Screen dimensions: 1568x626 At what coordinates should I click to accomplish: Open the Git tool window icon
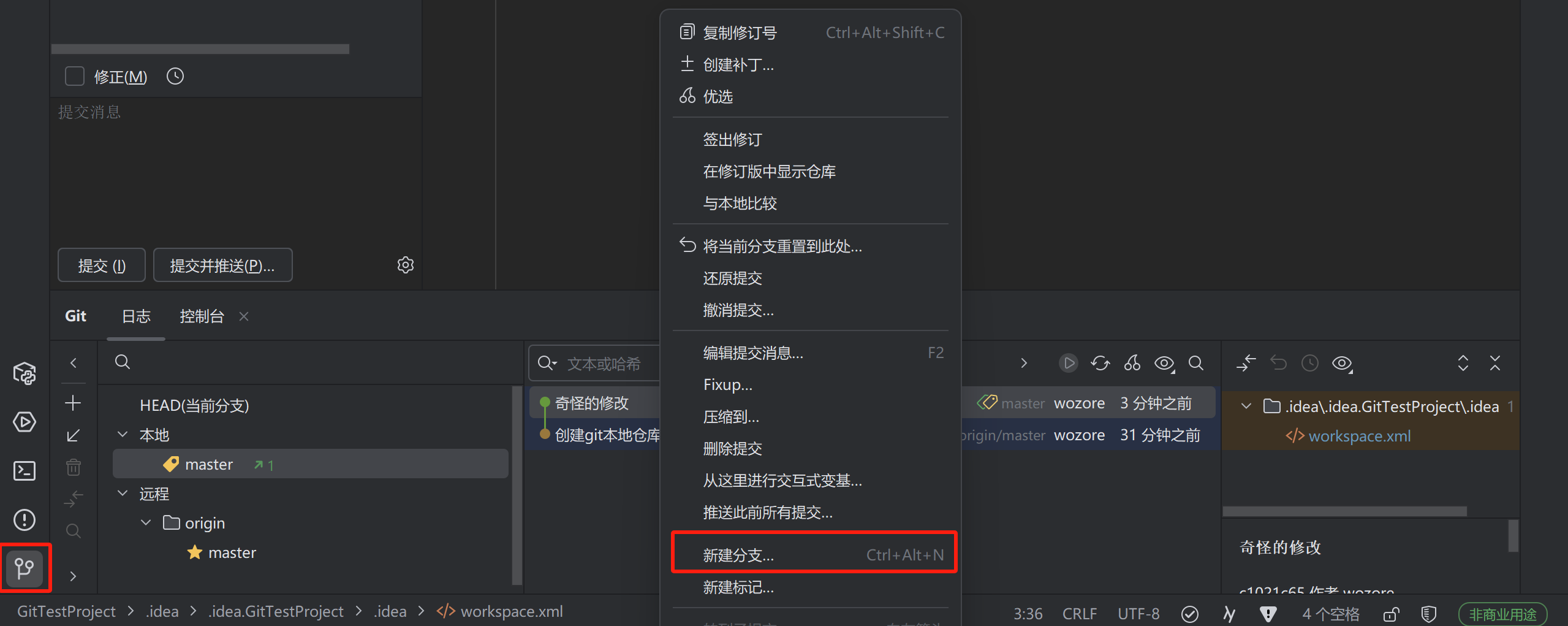coord(25,568)
